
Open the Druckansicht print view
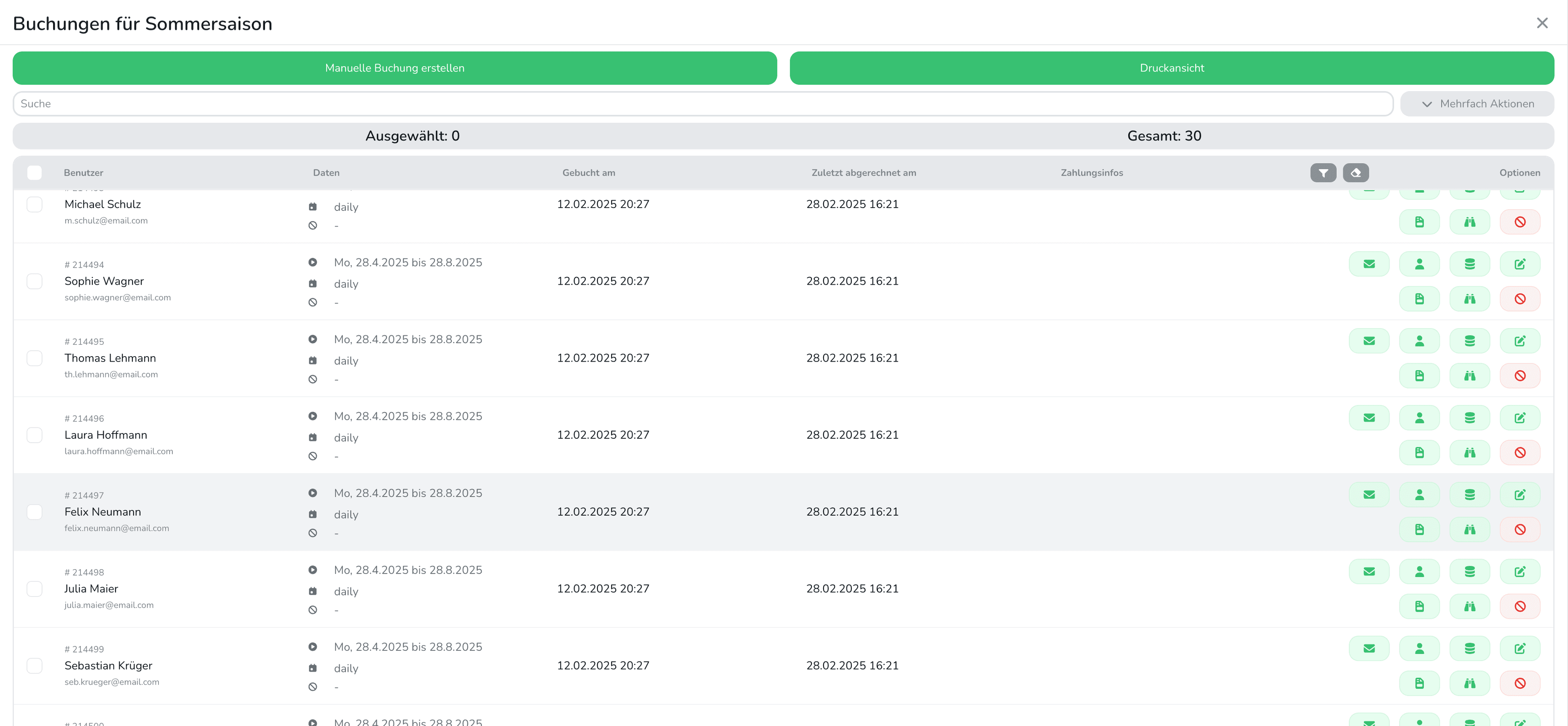pos(1171,68)
